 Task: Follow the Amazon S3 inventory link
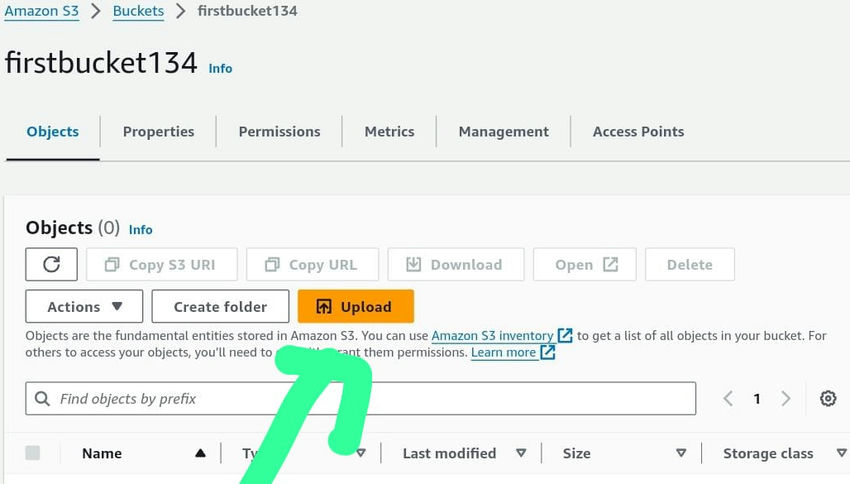(x=492, y=335)
